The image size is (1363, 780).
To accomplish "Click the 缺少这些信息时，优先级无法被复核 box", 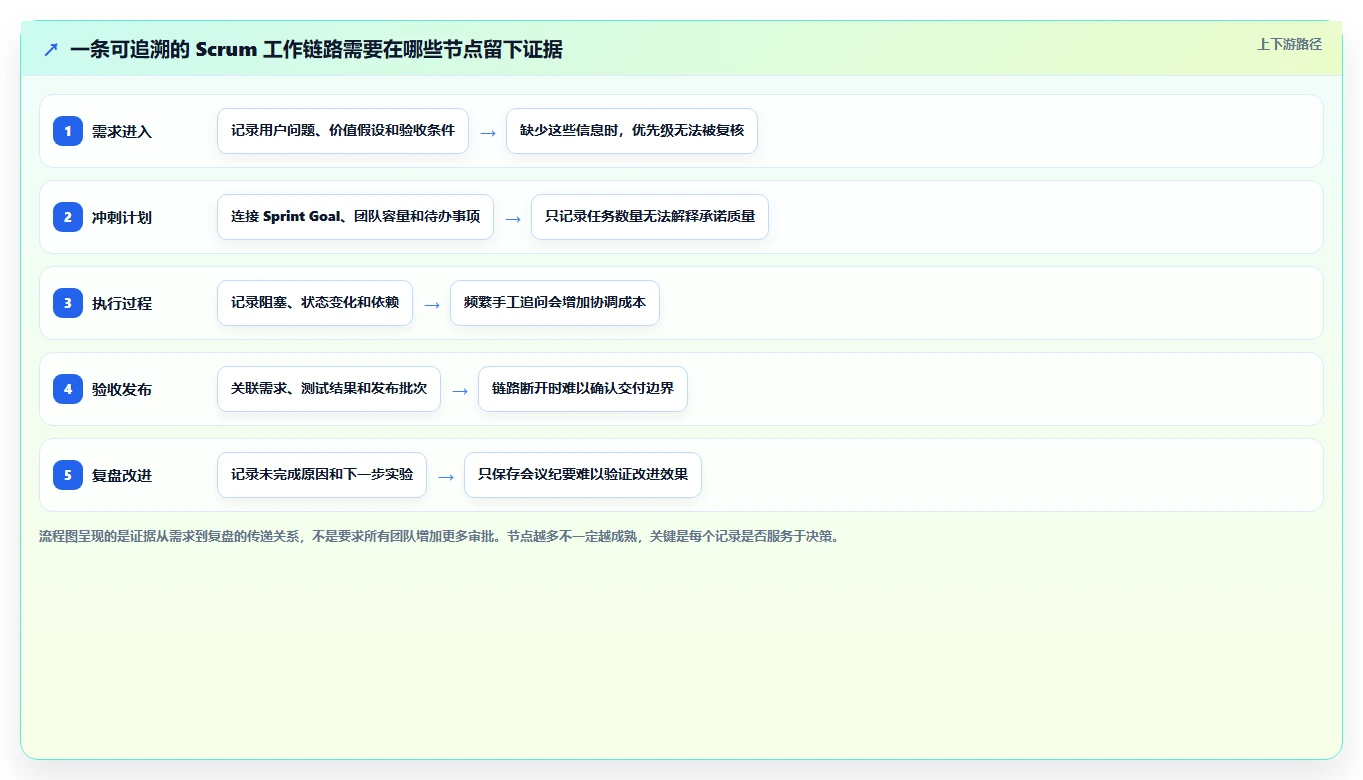I will pos(632,131).
